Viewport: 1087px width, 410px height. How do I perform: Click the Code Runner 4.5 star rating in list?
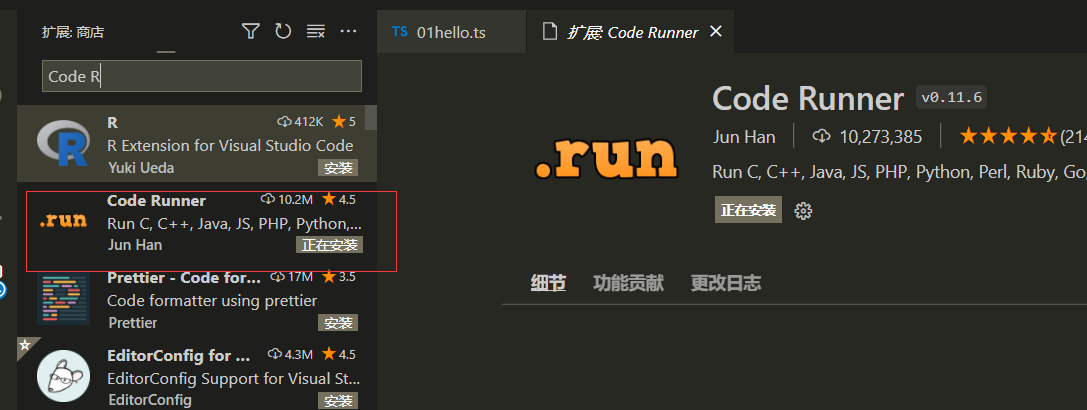338,200
